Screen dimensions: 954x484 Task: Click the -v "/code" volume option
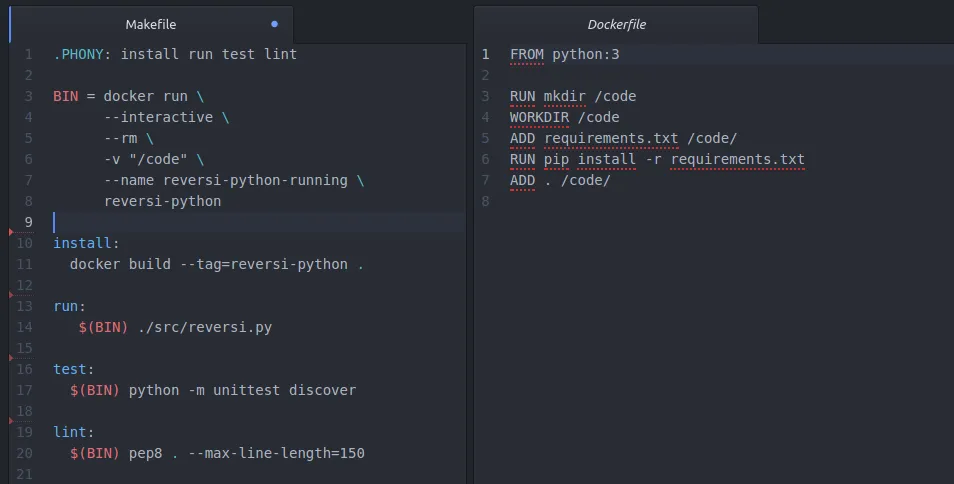pos(145,159)
